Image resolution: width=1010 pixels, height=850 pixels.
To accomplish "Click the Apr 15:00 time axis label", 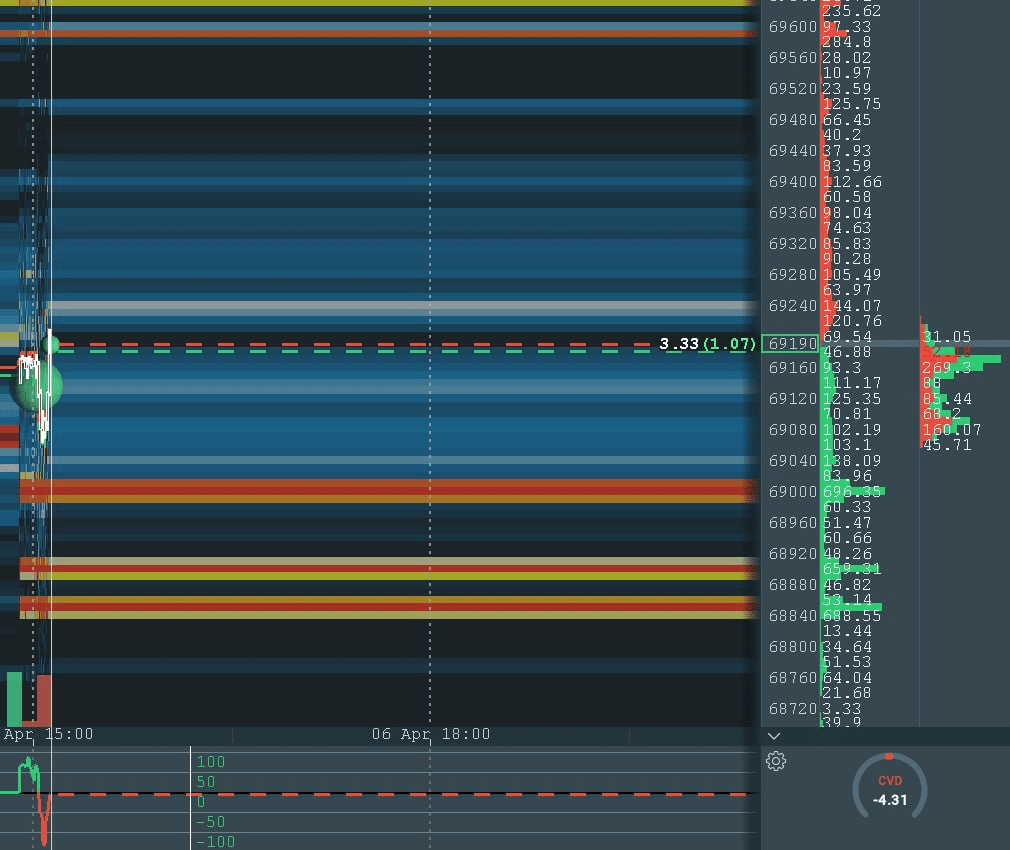I will tap(48, 734).
